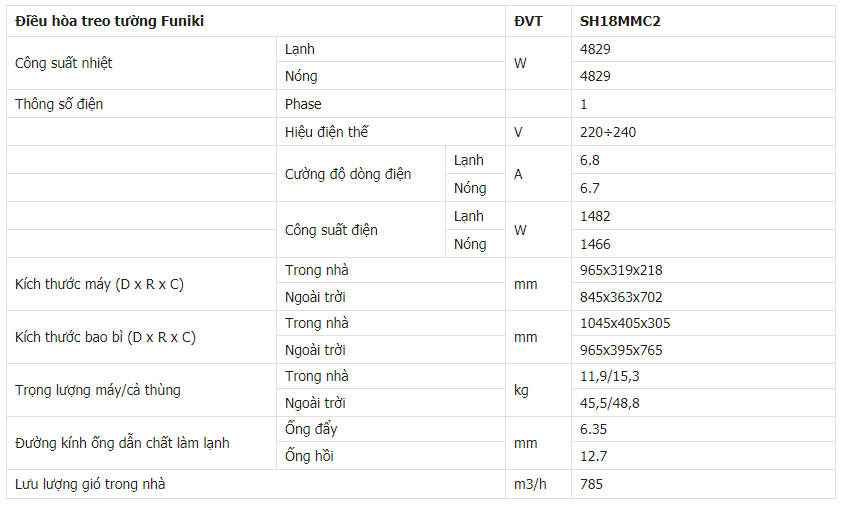Viewport: 845px width, 515px height.
Task: Select "Kích thước bao bì (D x R x C)" label
Action: pyautogui.click(x=105, y=337)
